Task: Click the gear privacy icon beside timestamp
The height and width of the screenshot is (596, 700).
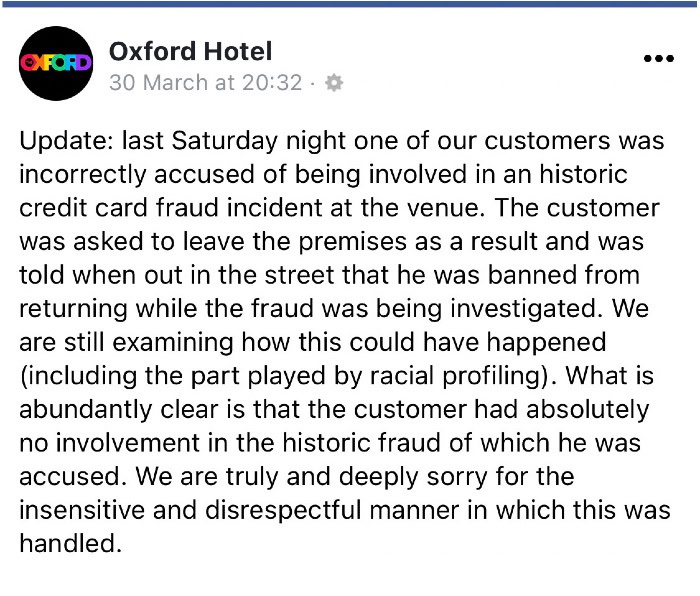Action: (334, 83)
